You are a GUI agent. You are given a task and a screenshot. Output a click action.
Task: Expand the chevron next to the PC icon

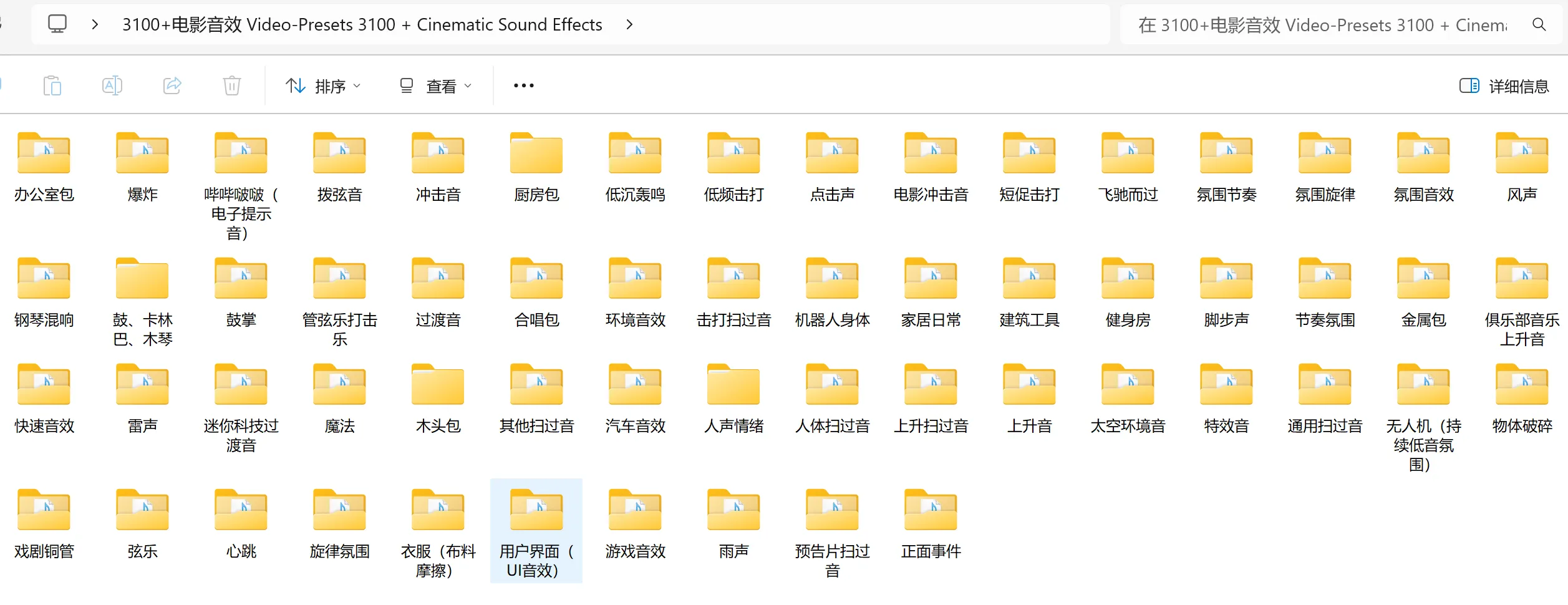pyautogui.click(x=95, y=24)
